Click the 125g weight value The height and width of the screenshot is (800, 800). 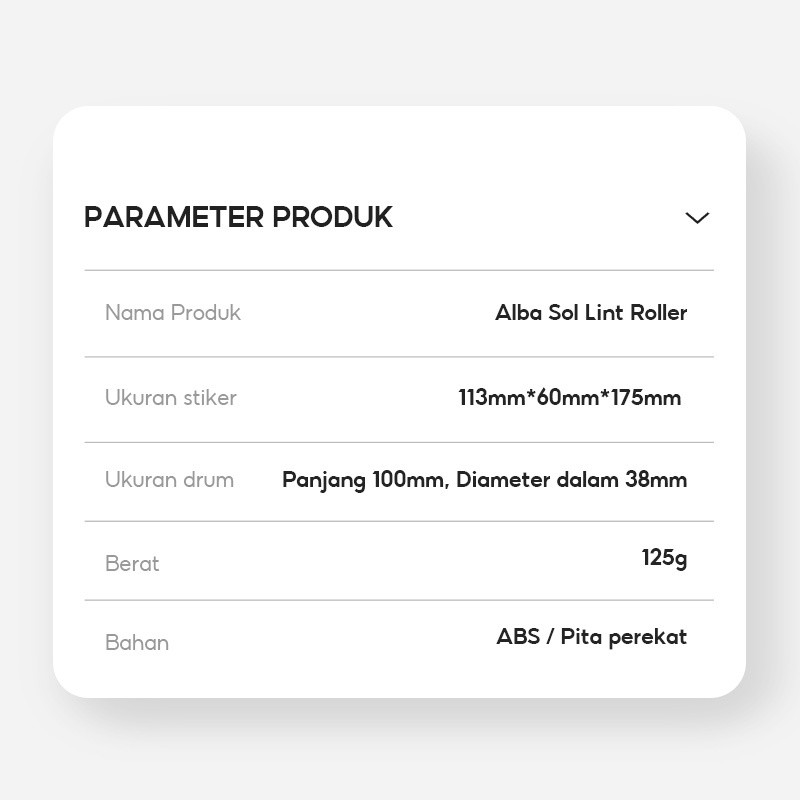tap(664, 558)
